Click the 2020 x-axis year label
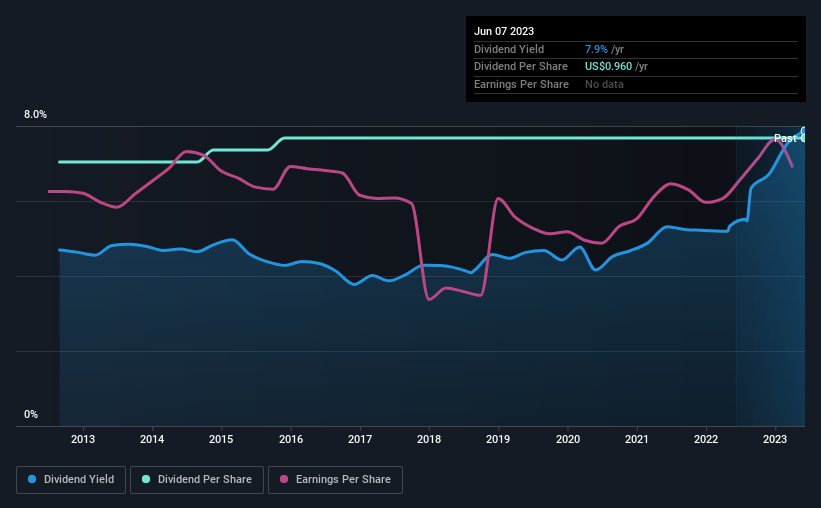 pos(567,439)
